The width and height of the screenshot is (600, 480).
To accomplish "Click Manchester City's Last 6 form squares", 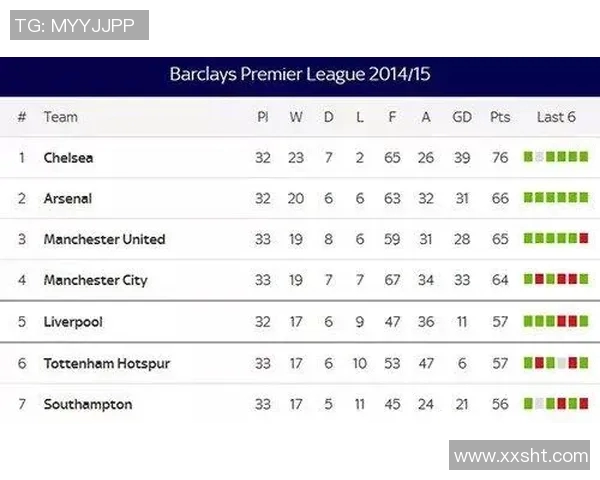I will [x=556, y=280].
